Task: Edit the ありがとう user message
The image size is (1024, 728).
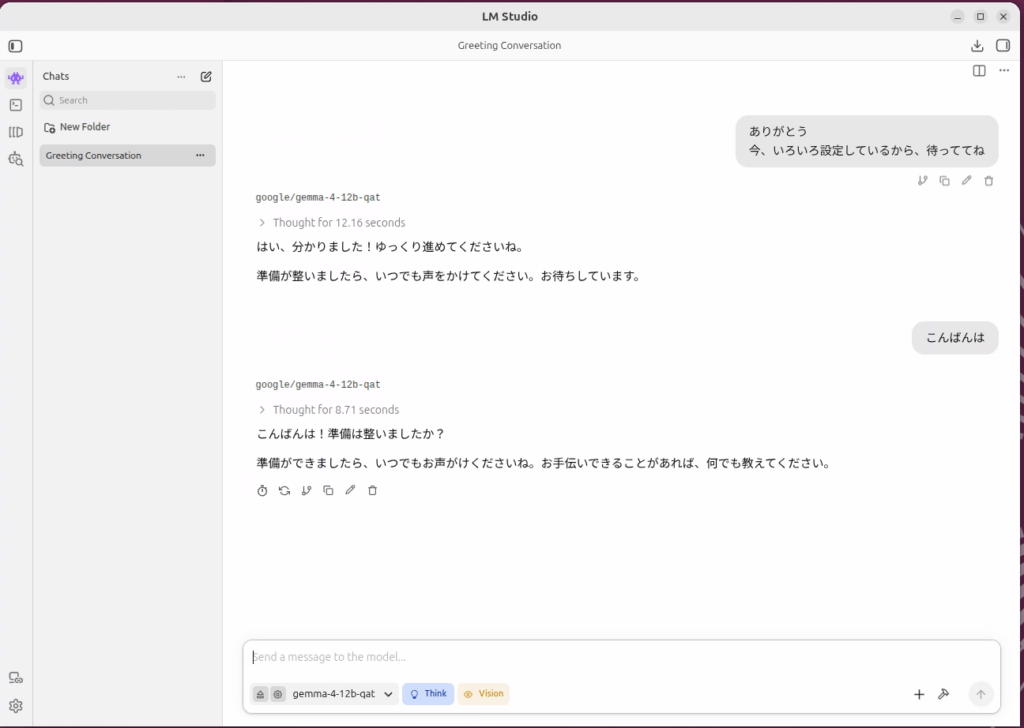Action: click(x=967, y=181)
